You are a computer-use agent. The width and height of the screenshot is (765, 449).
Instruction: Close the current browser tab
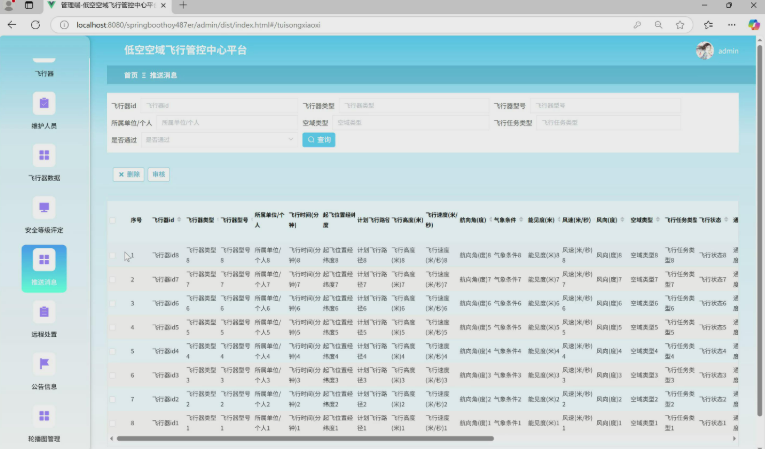tap(163, 5)
